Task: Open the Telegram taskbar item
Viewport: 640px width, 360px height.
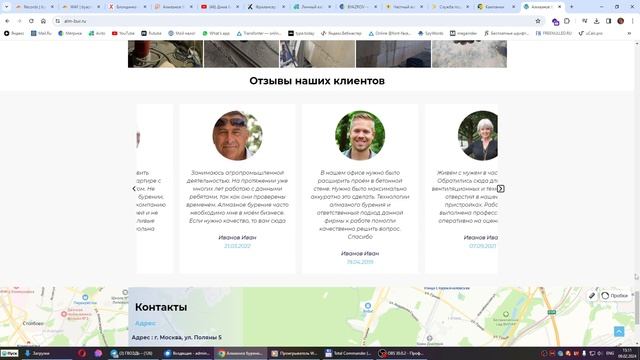Action: pyautogui.click(x=132, y=353)
